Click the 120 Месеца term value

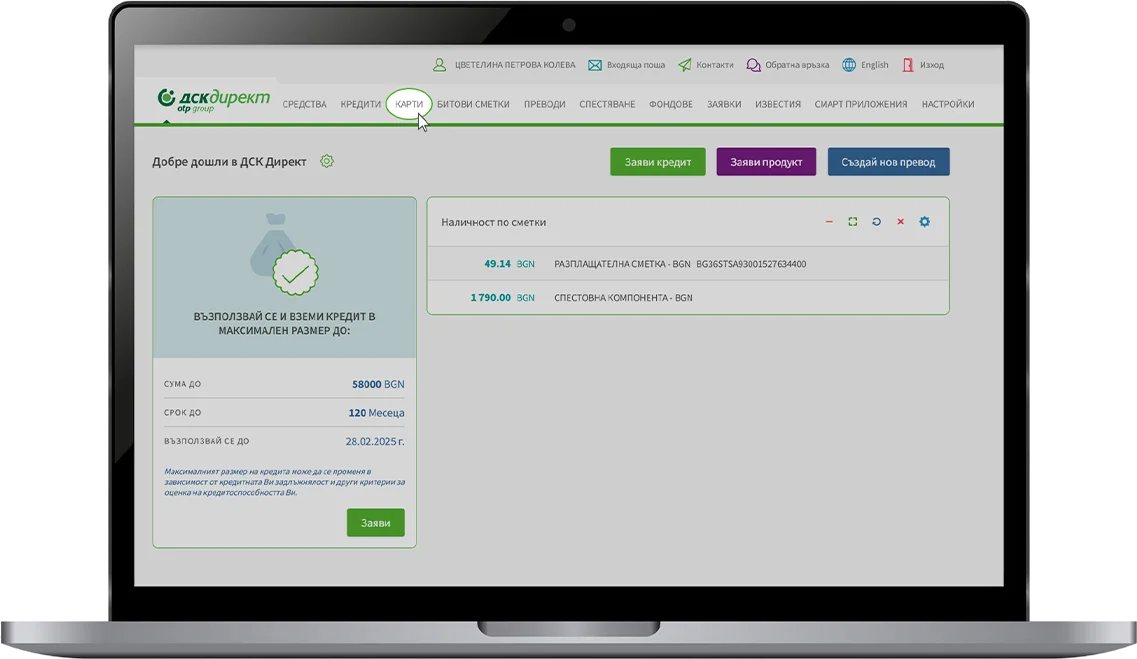(376, 413)
